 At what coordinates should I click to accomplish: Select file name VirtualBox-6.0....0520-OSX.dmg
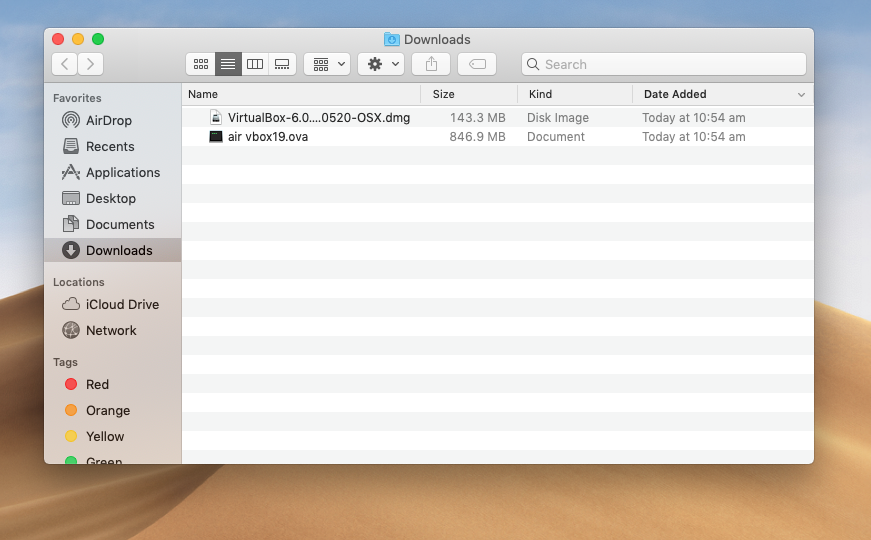pyautogui.click(x=319, y=117)
